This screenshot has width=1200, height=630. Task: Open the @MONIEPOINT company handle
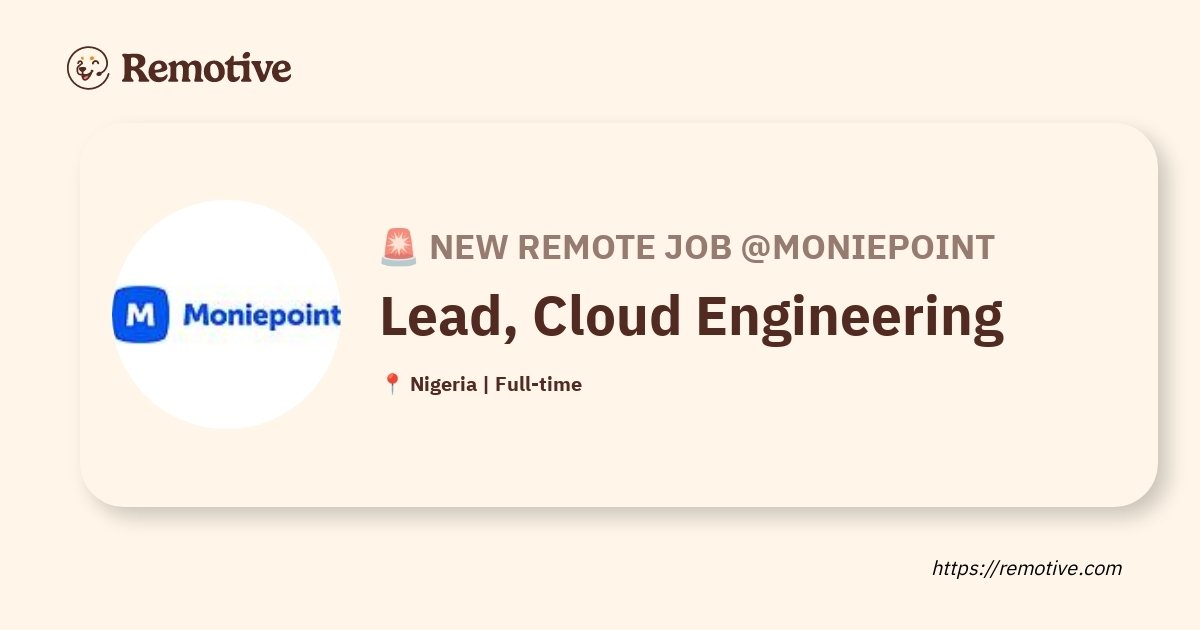point(867,247)
